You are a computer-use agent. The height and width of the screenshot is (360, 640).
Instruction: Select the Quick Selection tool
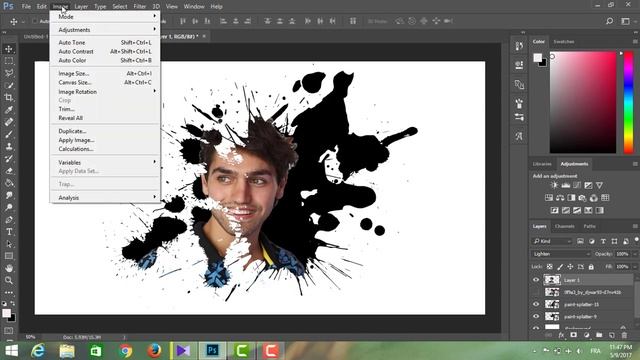coord(9,86)
